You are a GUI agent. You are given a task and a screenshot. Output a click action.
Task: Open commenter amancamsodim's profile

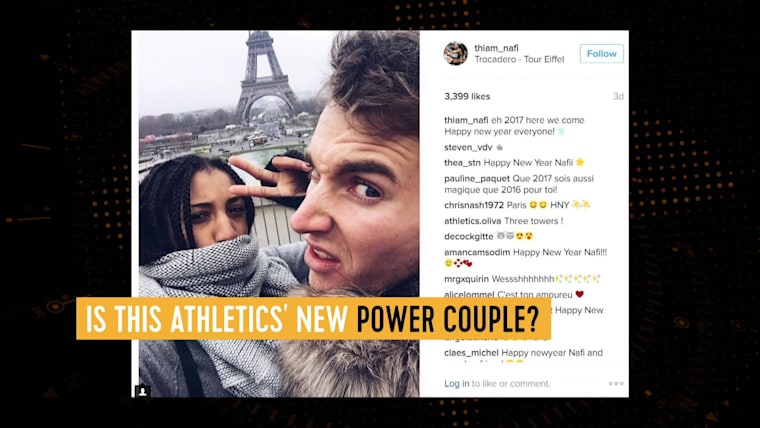tap(477, 252)
